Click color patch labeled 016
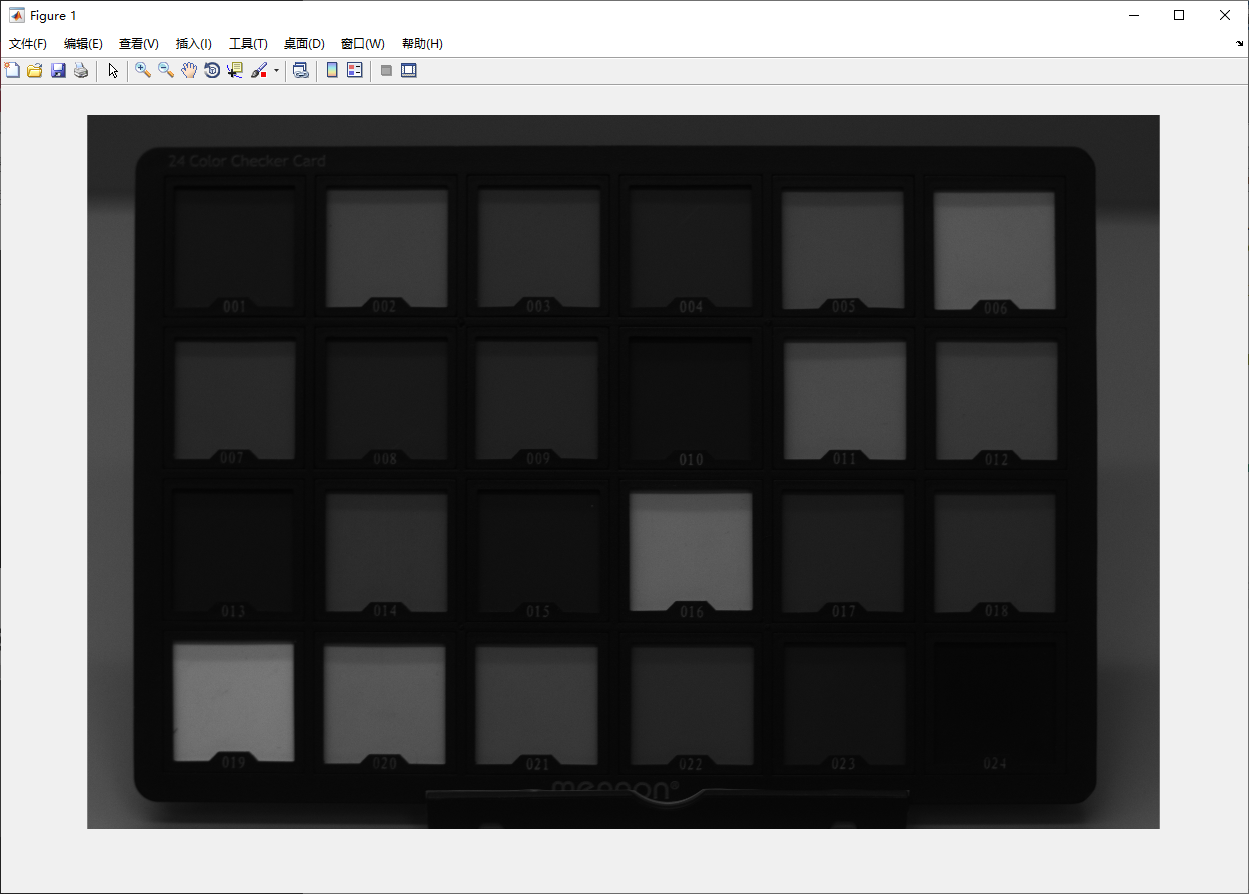 tap(691, 550)
